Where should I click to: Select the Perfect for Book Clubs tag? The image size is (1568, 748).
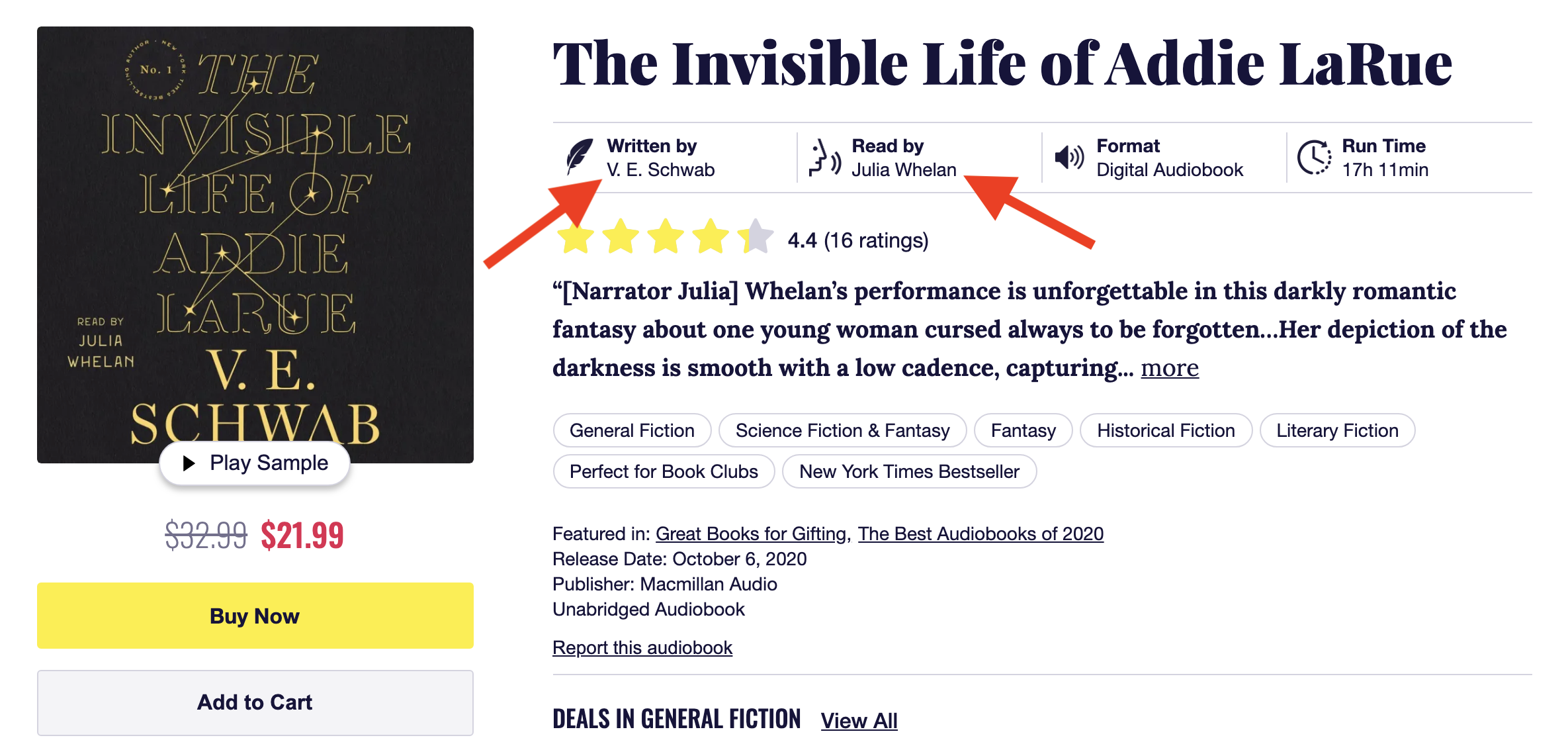[x=664, y=472]
